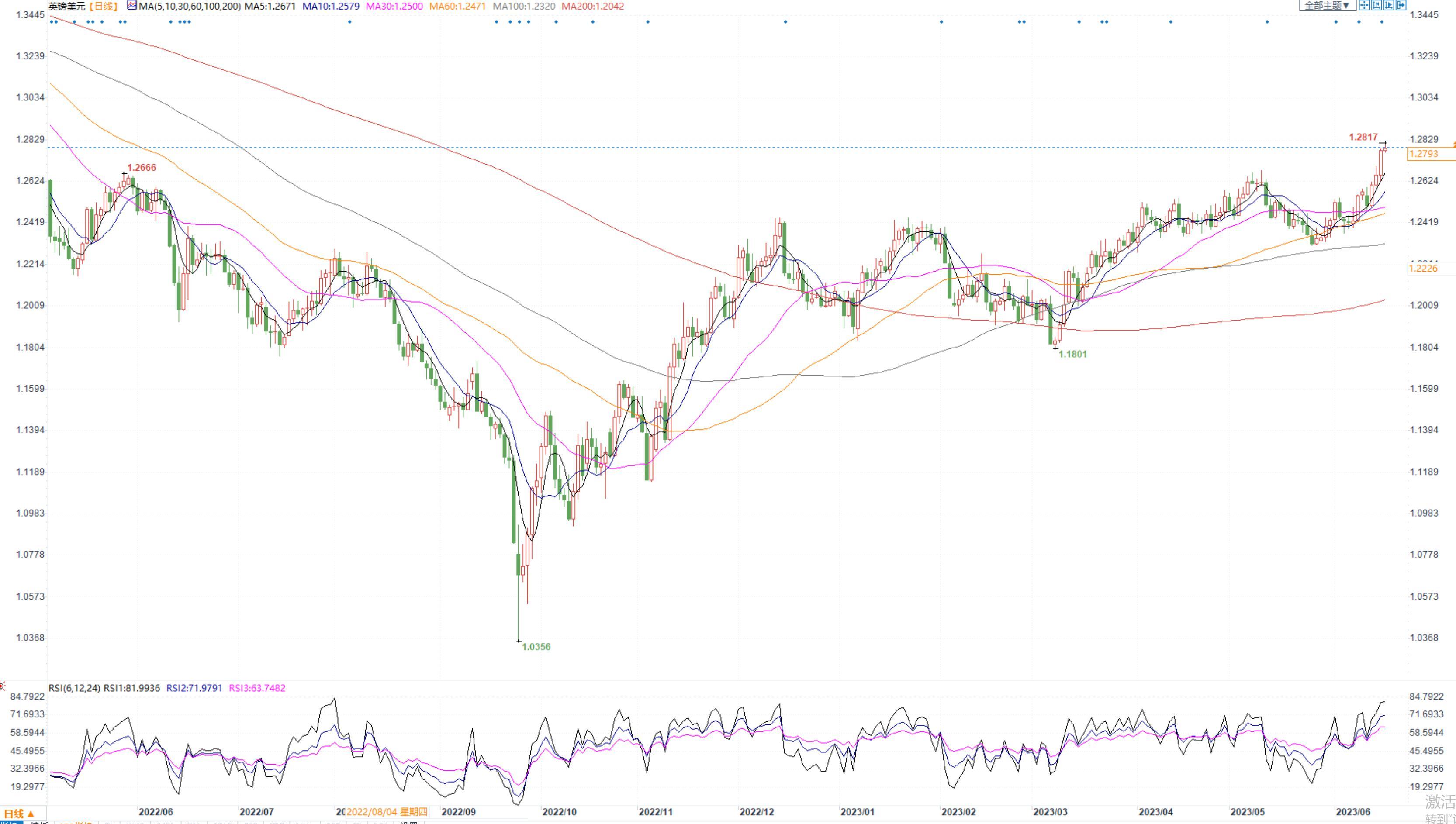Click the 英镑美元 symbol title
Screen dimensions: 1456x824
[x=66, y=6]
